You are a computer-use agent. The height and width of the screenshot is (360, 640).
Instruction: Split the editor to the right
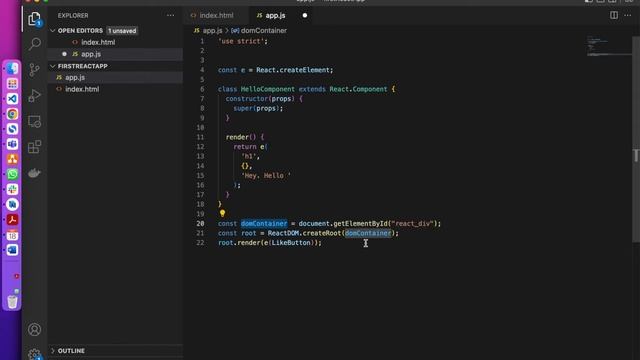(x=613, y=15)
